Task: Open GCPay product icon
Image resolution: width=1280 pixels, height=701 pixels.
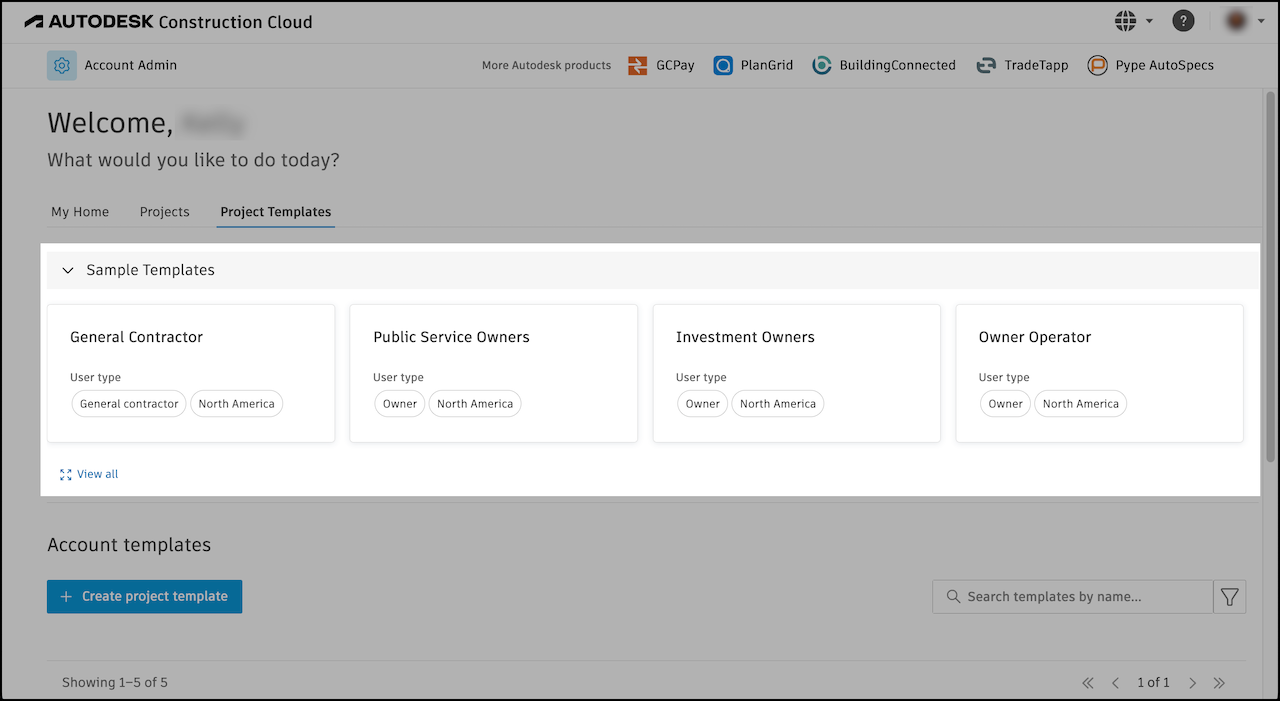Action: (x=638, y=66)
